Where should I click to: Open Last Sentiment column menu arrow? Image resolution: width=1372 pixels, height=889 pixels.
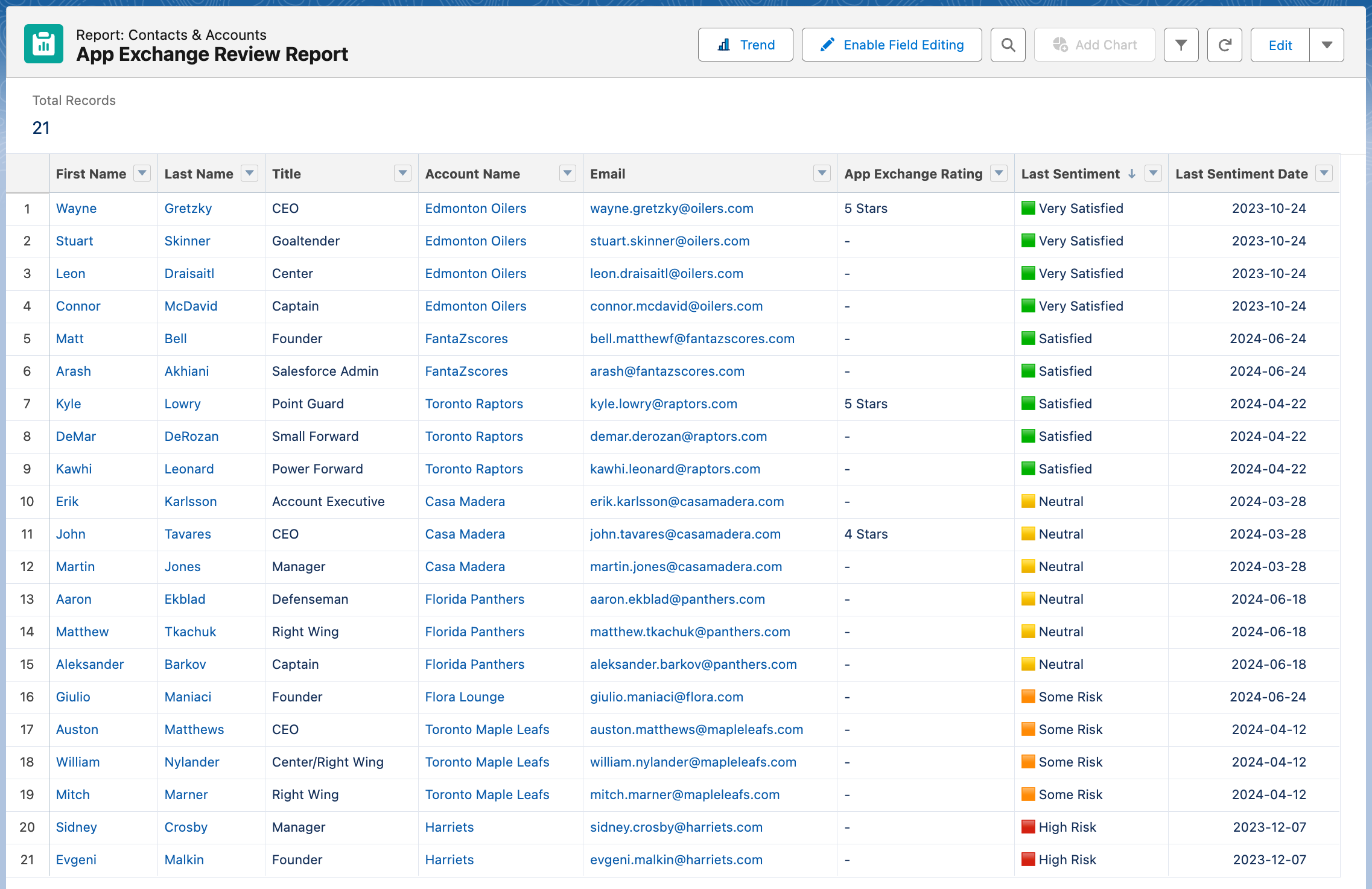[x=1153, y=173]
